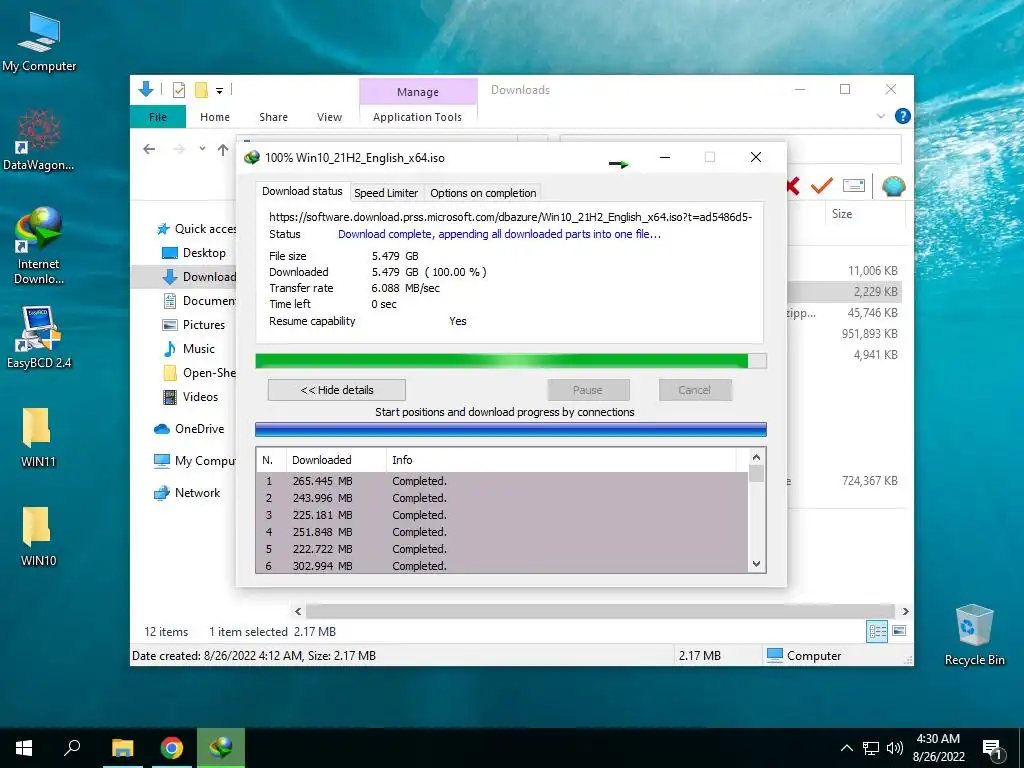Open taskbar search magnifier
This screenshot has width=1024, height=768.
pos(72,748)
